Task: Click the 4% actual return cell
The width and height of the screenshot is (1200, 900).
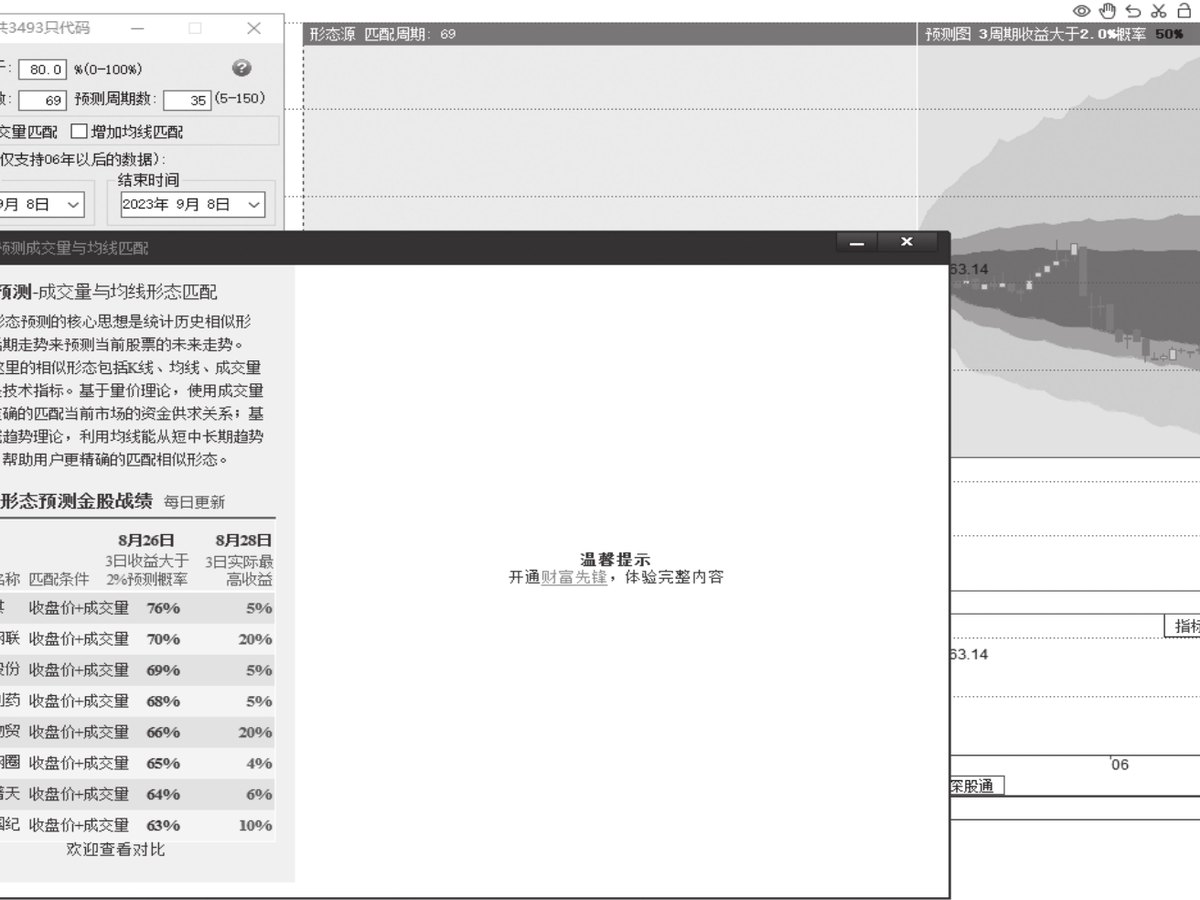Action: [x=259, y=763]
